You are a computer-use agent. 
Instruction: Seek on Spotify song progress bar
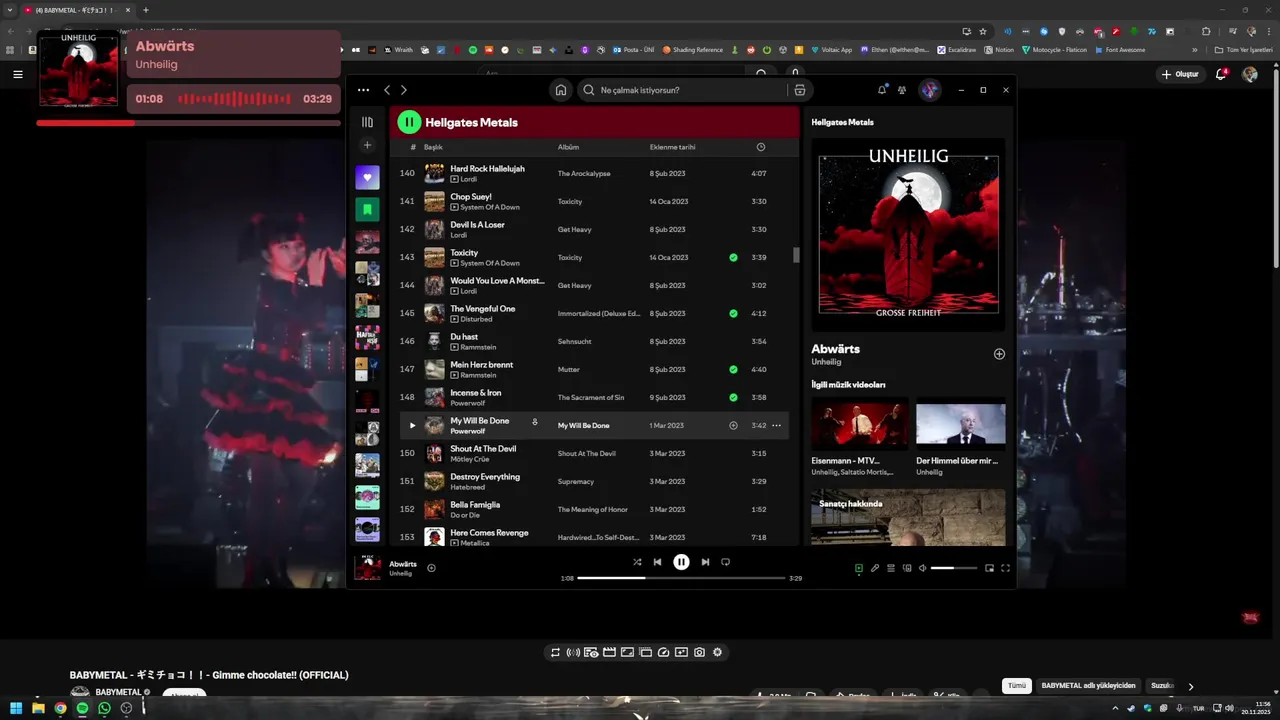(x=681, y=578)
